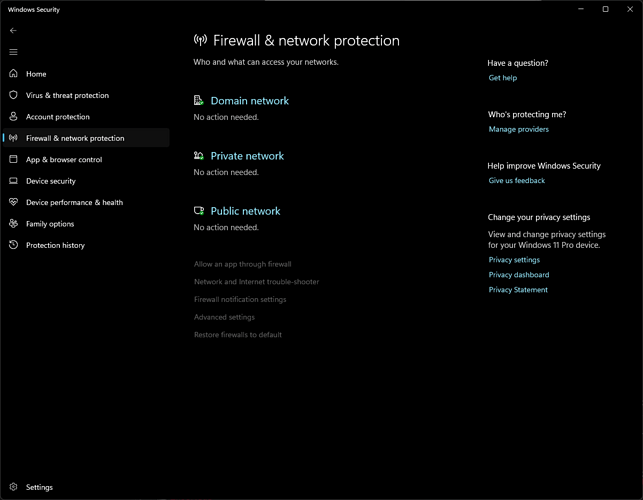The width and height of the screenshot is (643, 500).
Task: Expand the hamburger navigation menu
Action: coord(13,52)
